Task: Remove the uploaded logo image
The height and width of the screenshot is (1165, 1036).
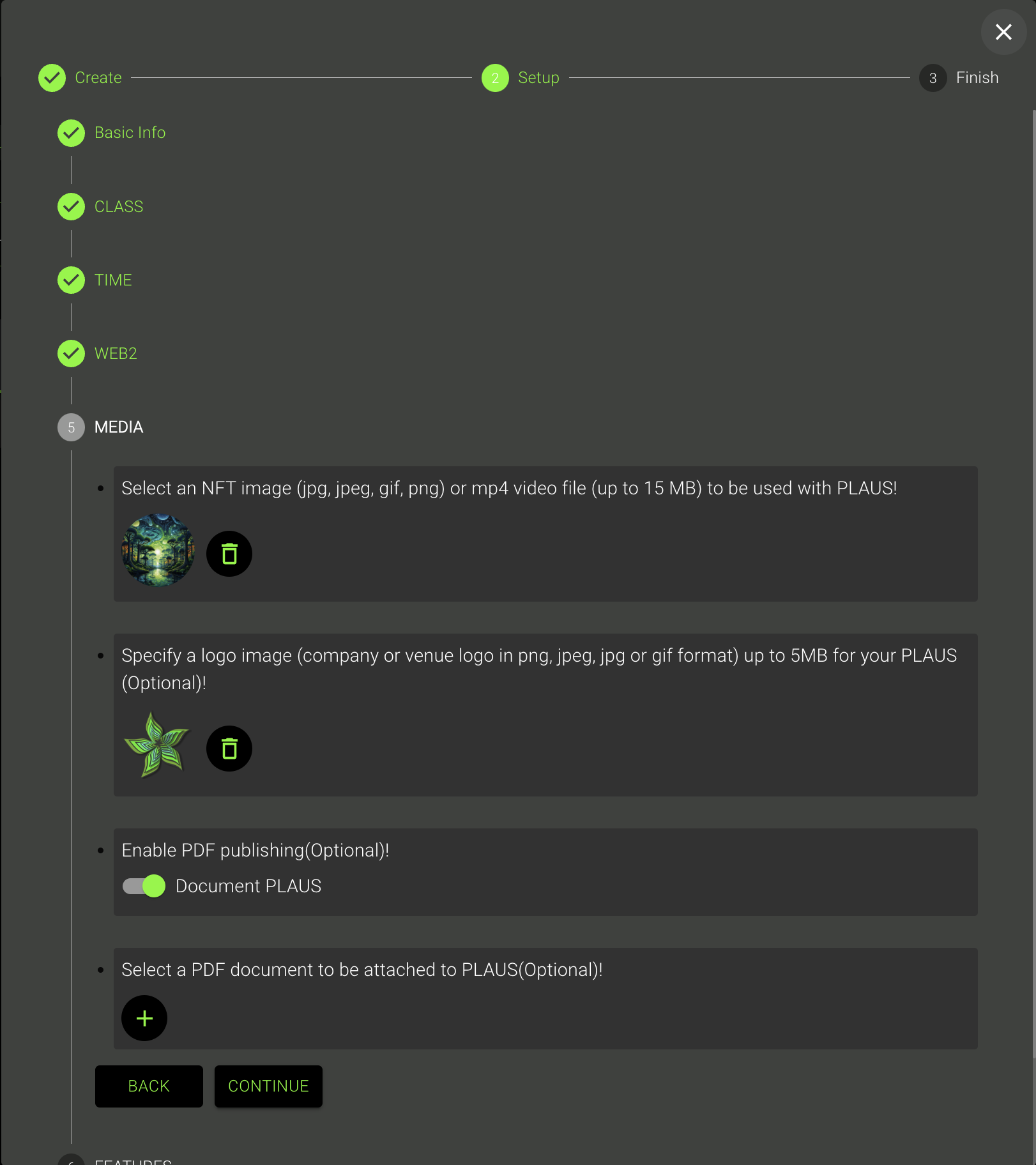Action: [229, 749]
